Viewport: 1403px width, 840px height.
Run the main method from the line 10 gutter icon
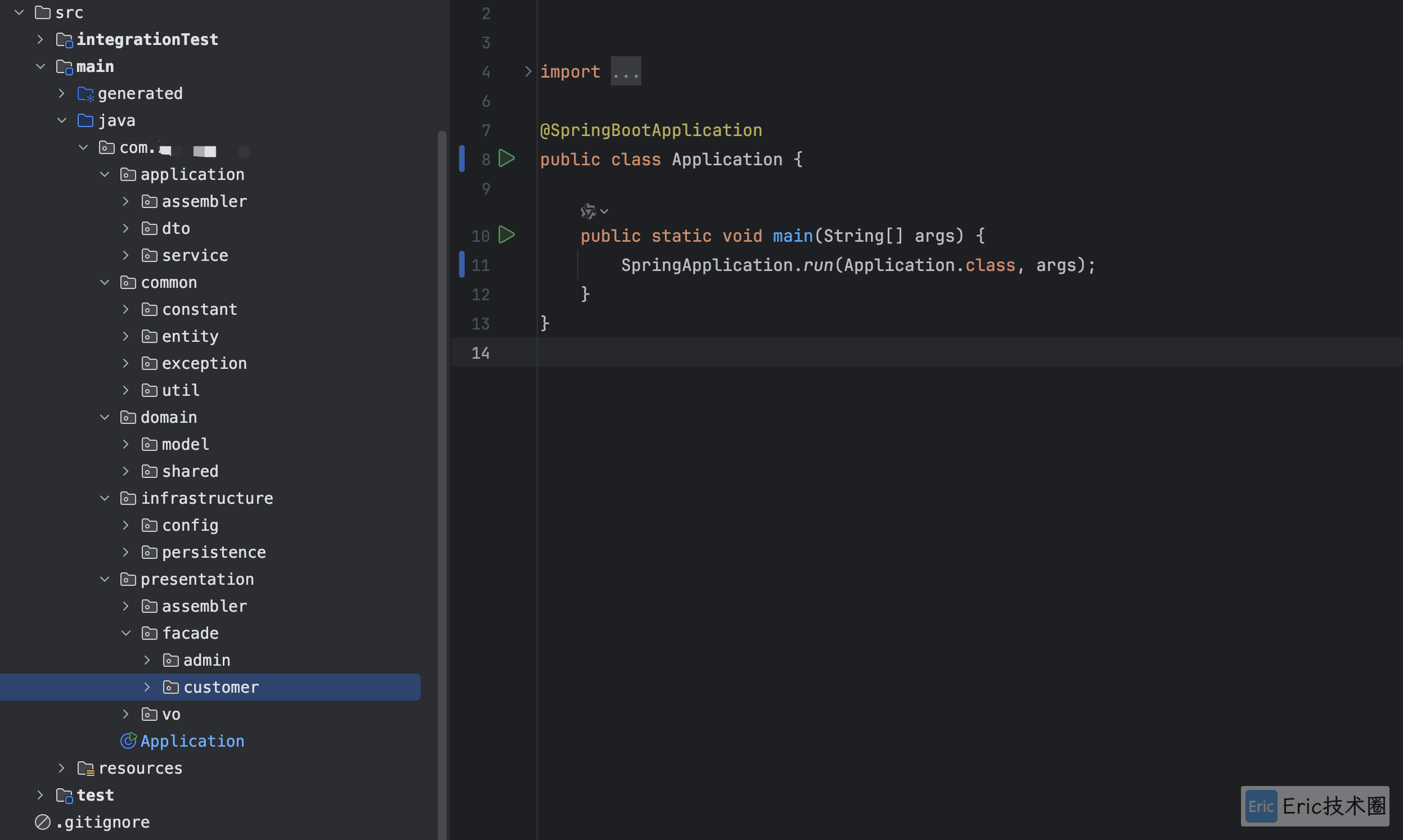click(x=506, y=234)
